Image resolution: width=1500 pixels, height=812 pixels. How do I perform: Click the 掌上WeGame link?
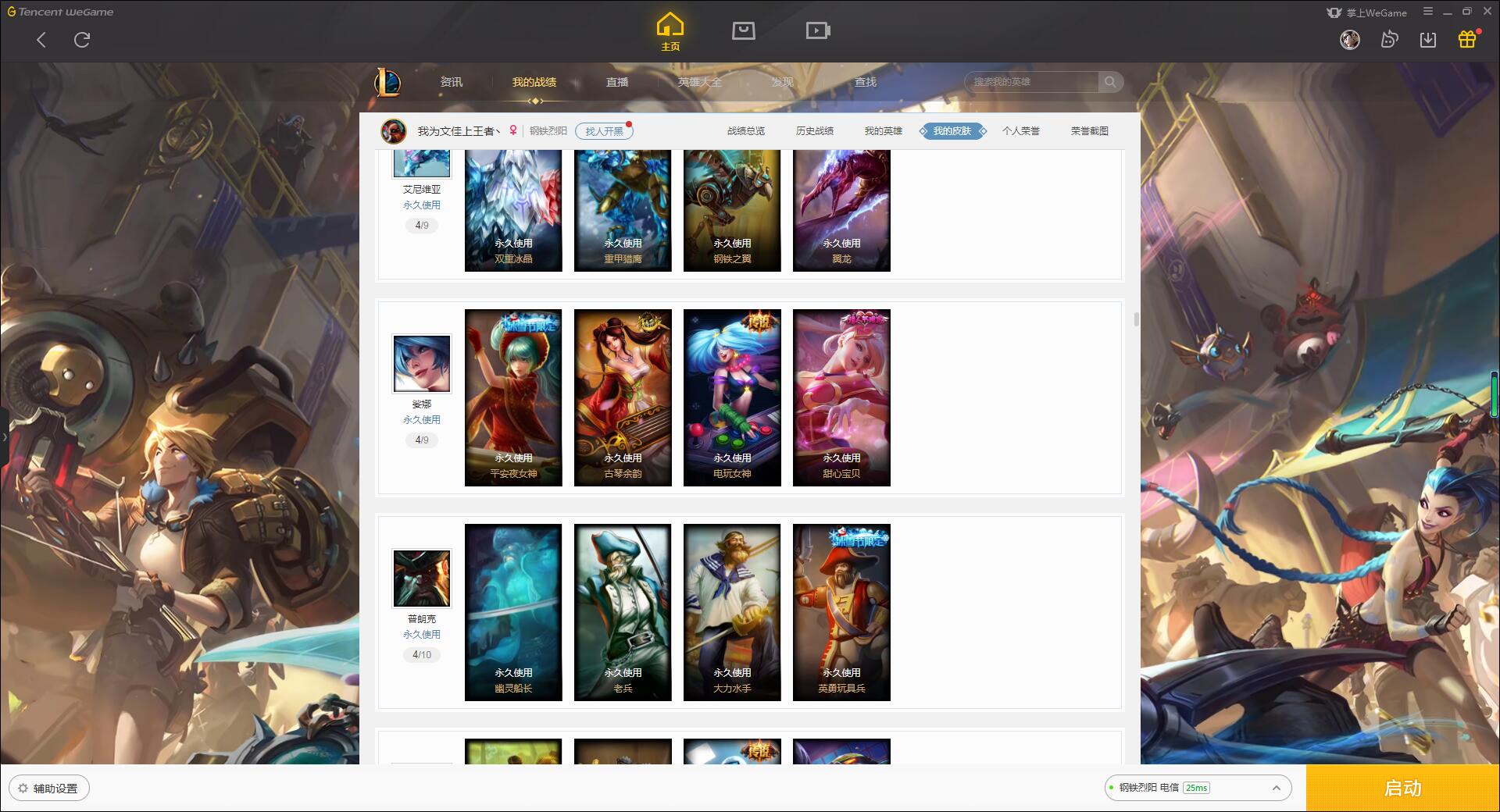(x=1367, y=12)
